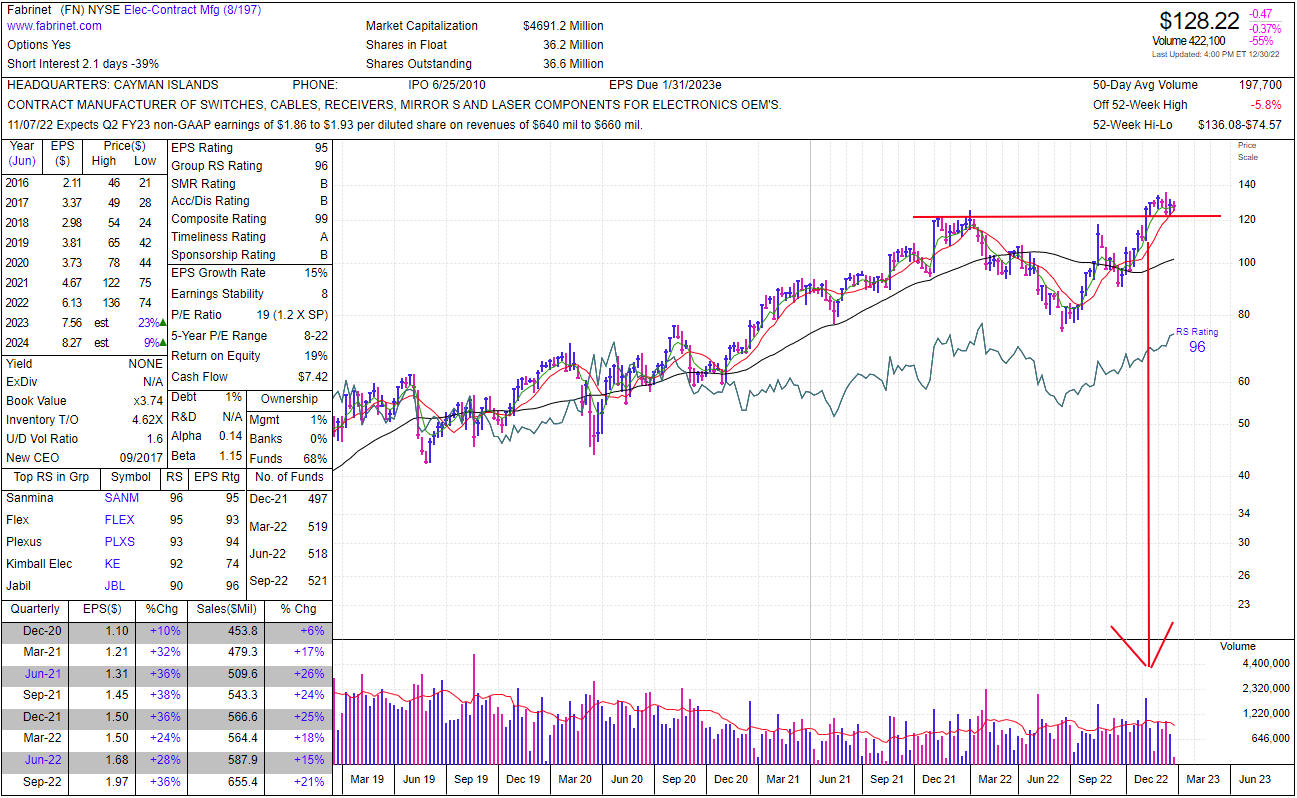Click the PLXS ticker symbol link
Viewport: 1297px width, 798px height.
pos(119,542)
